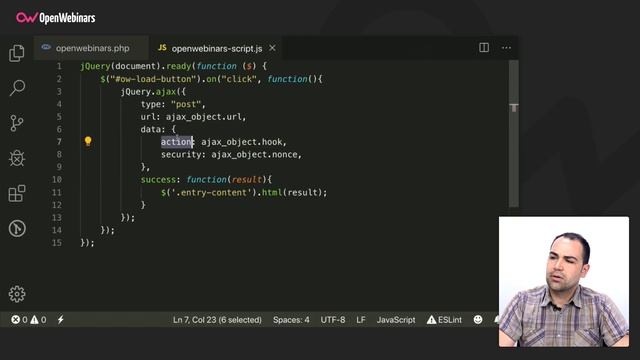Click the editor vertical scrollbar
The width and height of the screenshot is (640, 360).
coord(514,133)
